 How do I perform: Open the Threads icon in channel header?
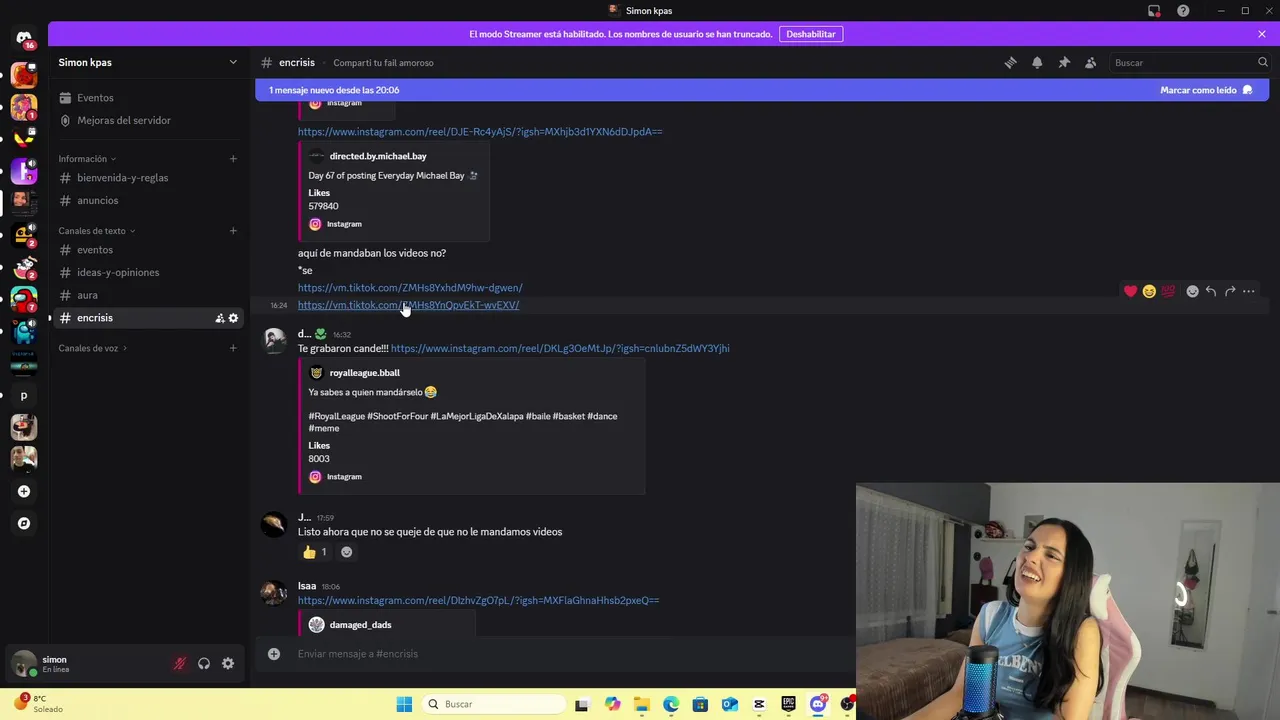1010,62
